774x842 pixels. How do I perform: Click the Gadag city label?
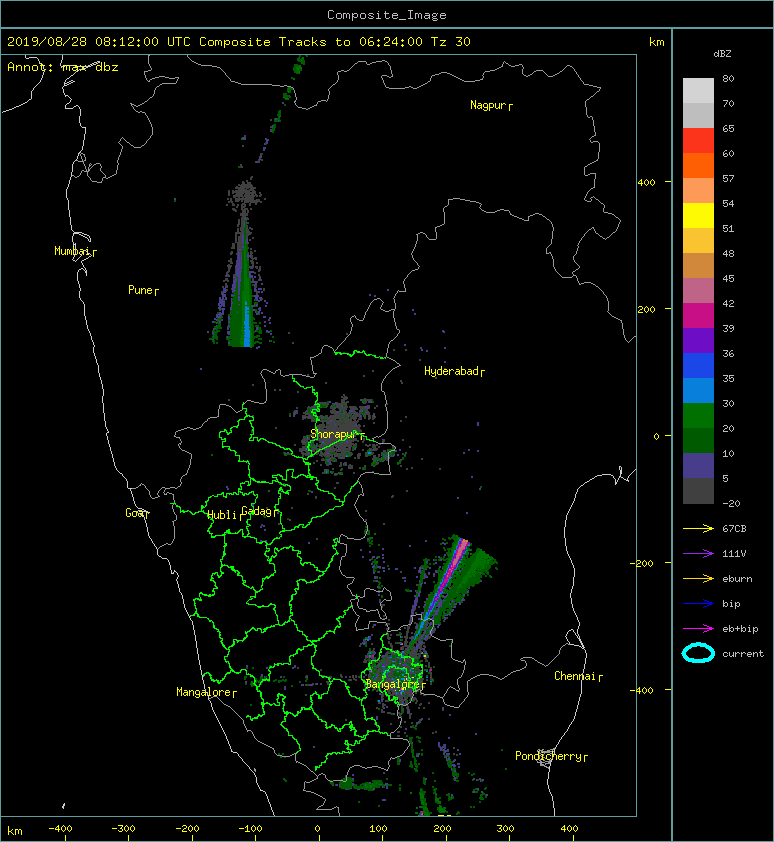click(x=257, y=511)
